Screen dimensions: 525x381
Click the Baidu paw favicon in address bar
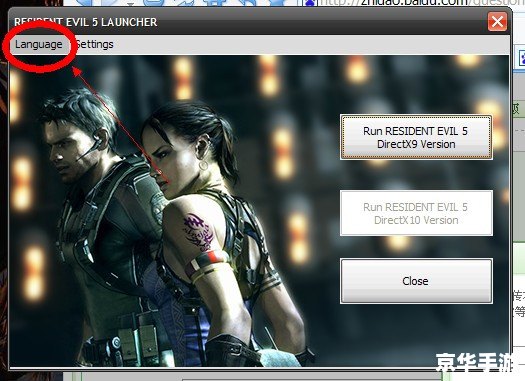coord(311,3)
